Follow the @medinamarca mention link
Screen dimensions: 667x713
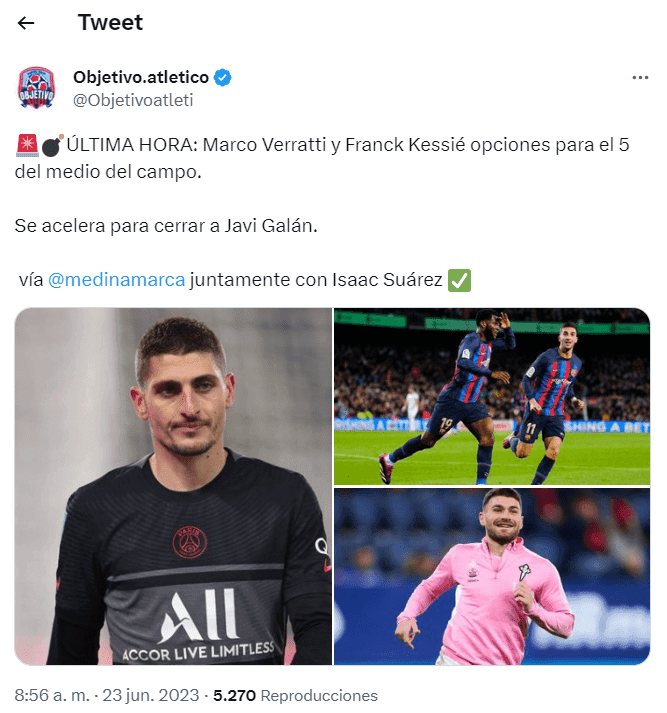point(116,280)
